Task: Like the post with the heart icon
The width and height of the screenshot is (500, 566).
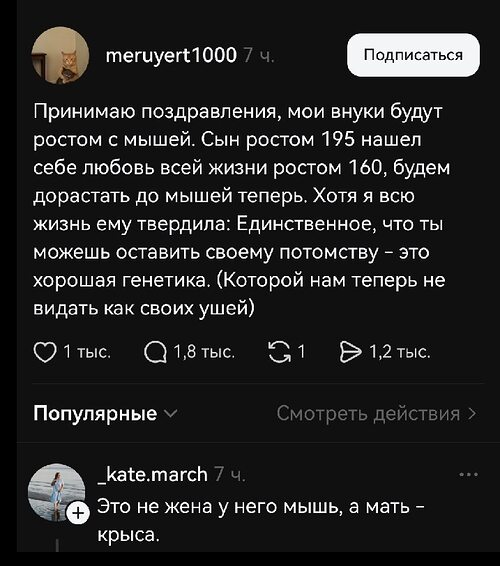Action: (45, 352)
